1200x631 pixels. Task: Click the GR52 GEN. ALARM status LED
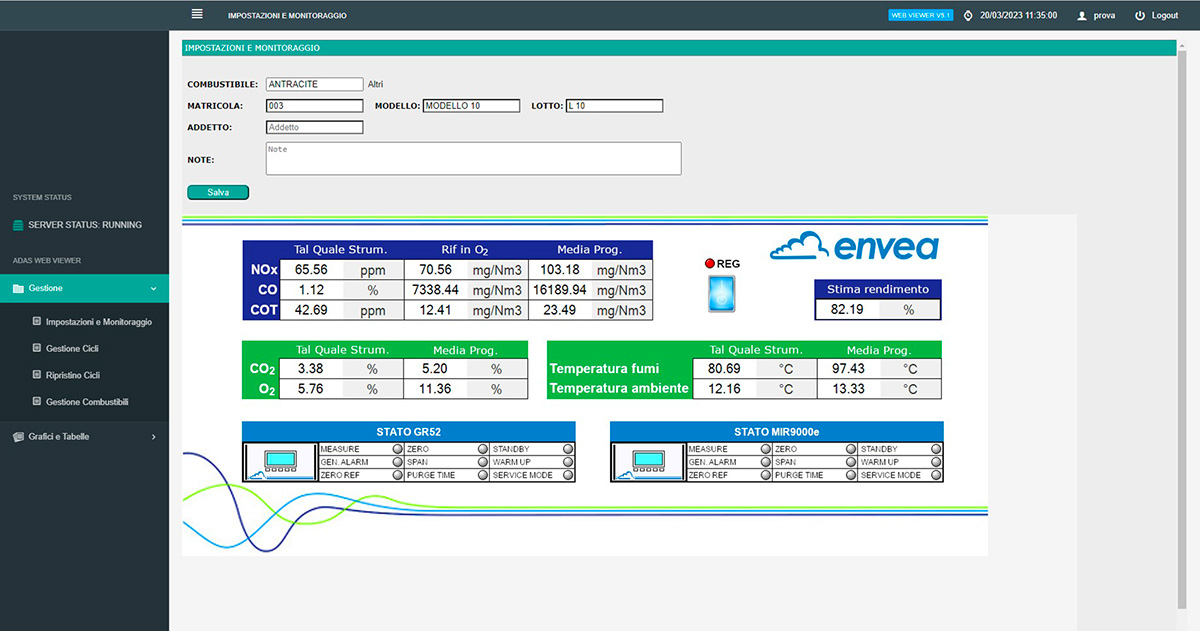[396, 463]
